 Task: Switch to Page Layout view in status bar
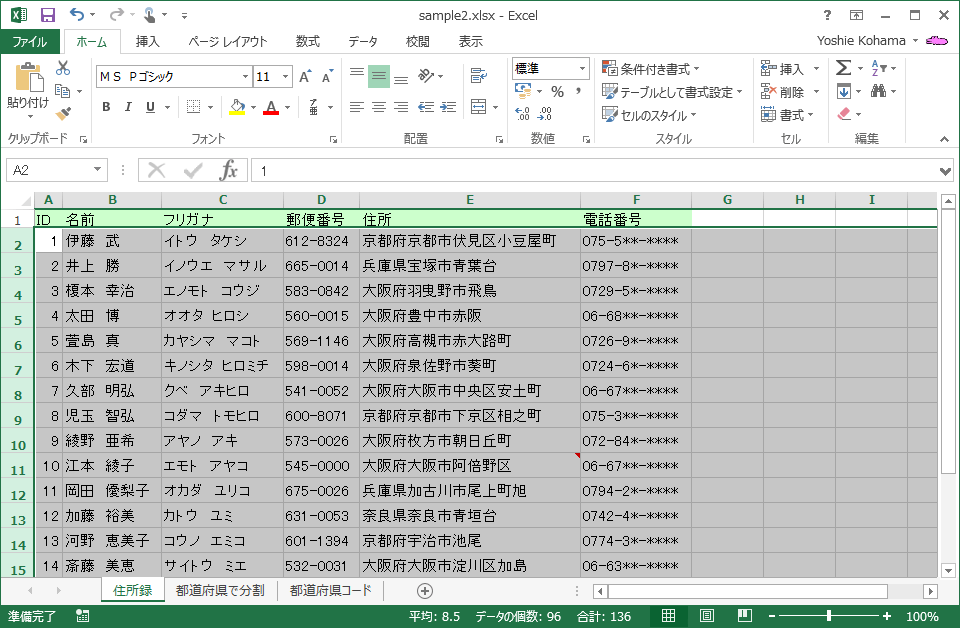click(707, 615)
